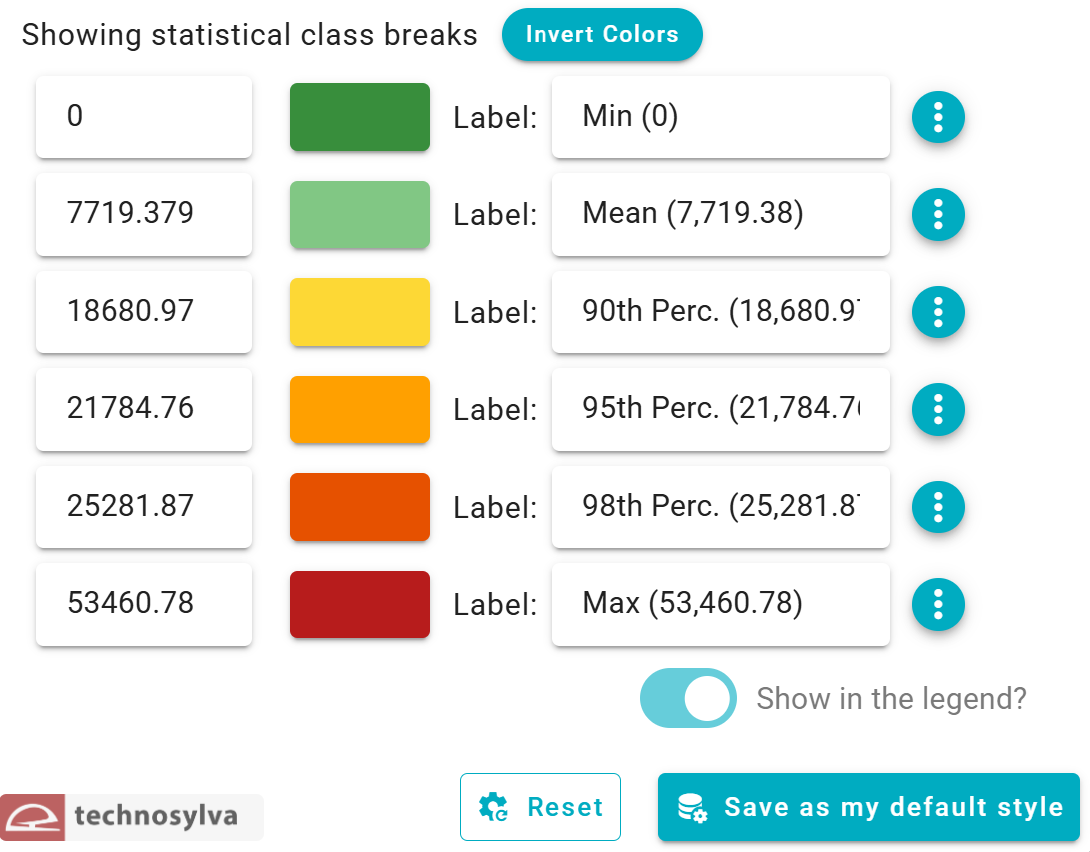This screenshot has width=1090, height=852.
Task: Click the 53460.78 value input
Action: (x=144, y=604)
